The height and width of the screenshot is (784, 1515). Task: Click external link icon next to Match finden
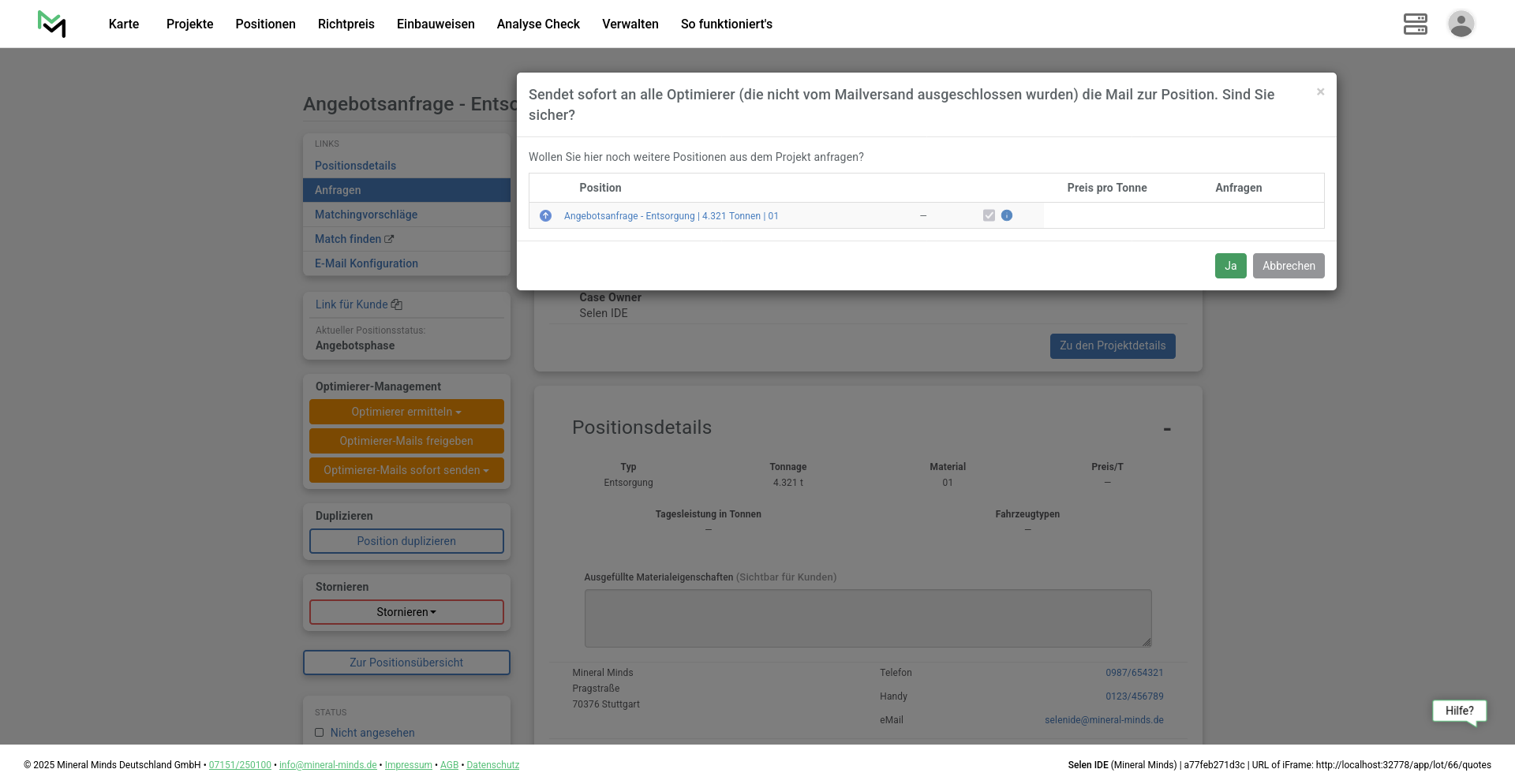(x=389, y=239)
